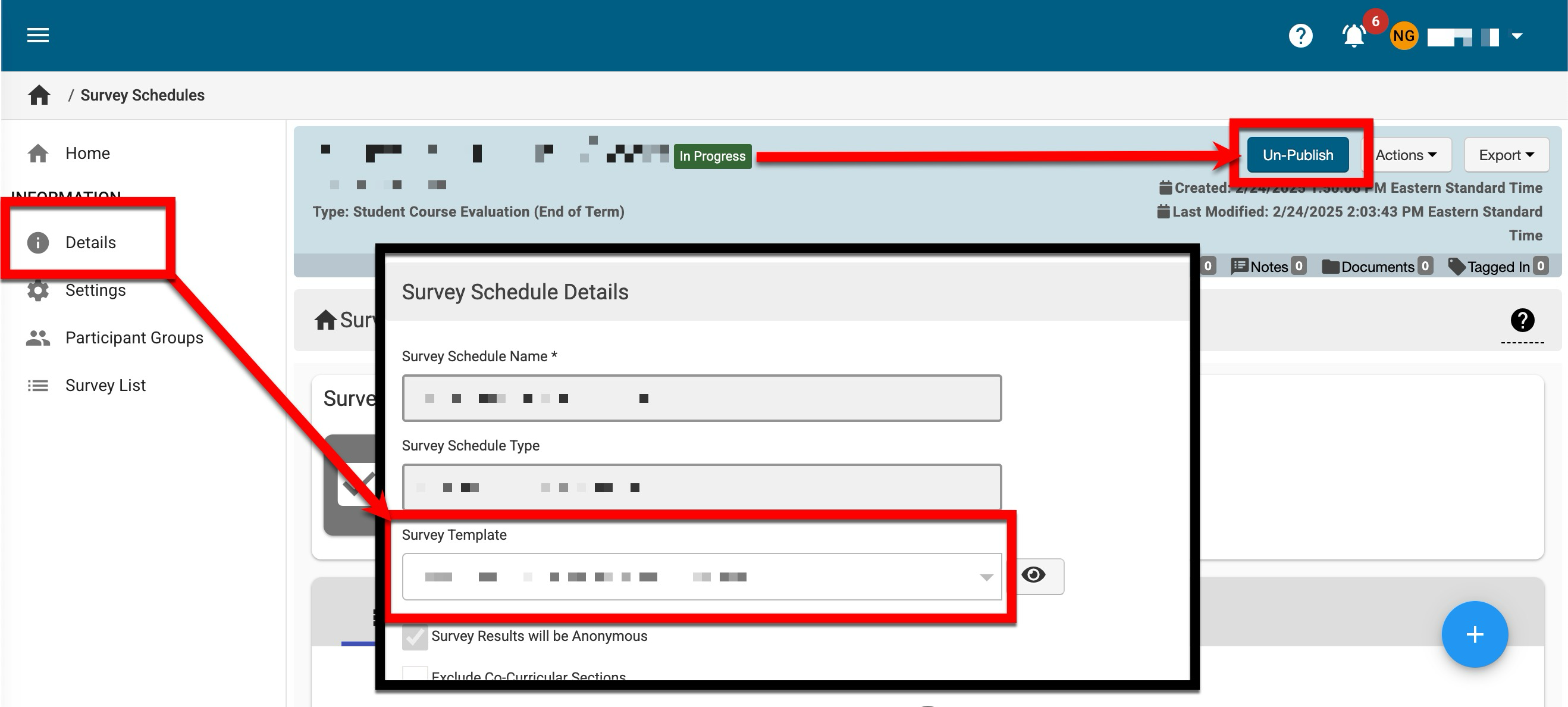This screenshot has height=707, width=1568.
Task: Open the Actions dropdown menu
Action: (x=1406, y=155)
